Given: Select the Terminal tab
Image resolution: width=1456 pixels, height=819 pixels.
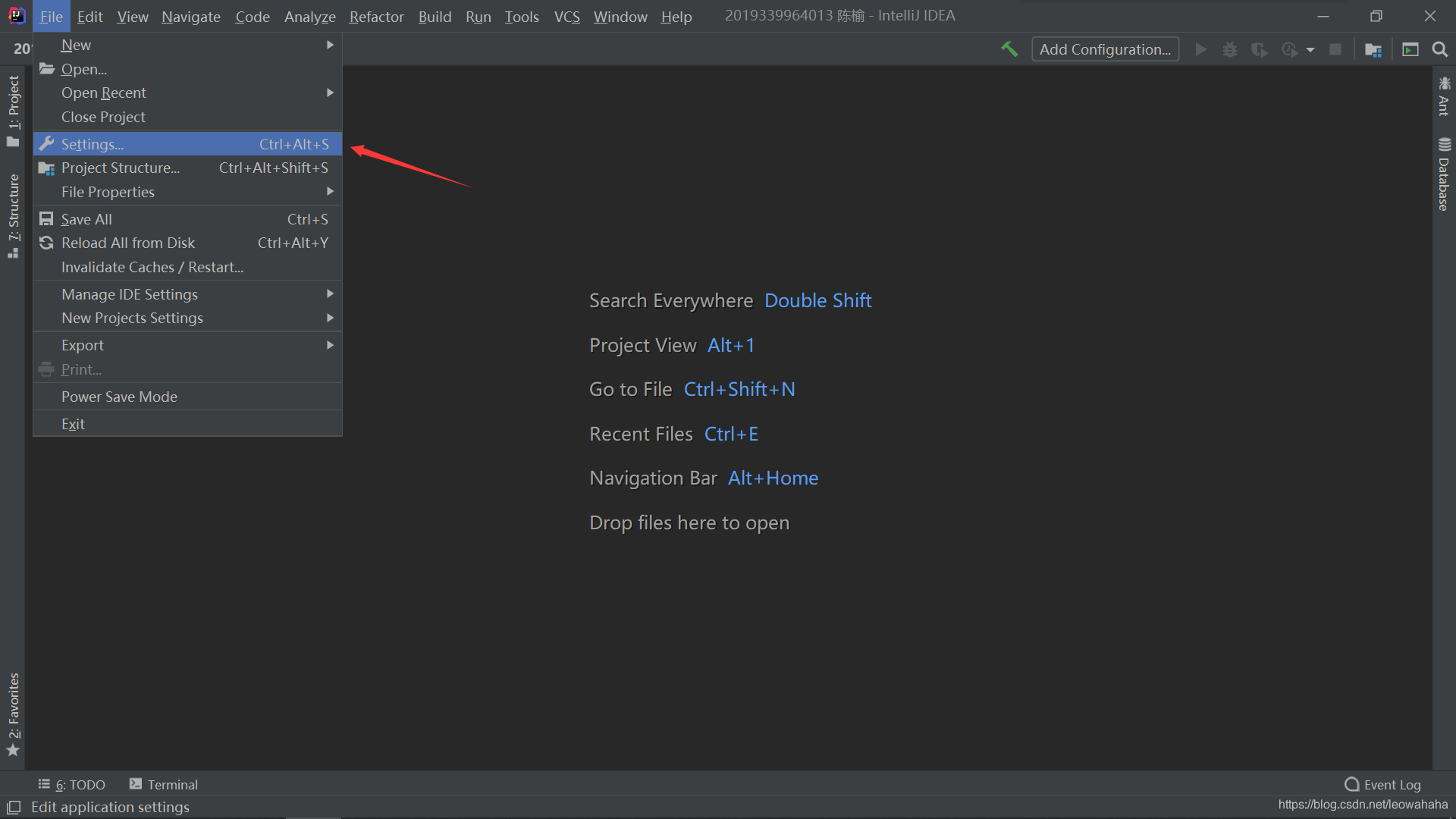Looking at the screenshot, I should coord(163,784).
